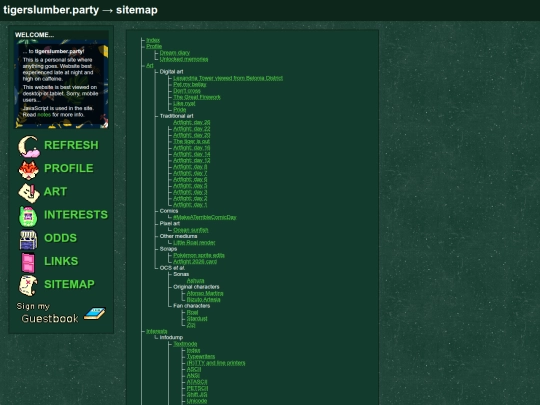Open the Profile link in the sitemap tree
The height and width of the screenshot is (405, 540).
pos(154,46)
